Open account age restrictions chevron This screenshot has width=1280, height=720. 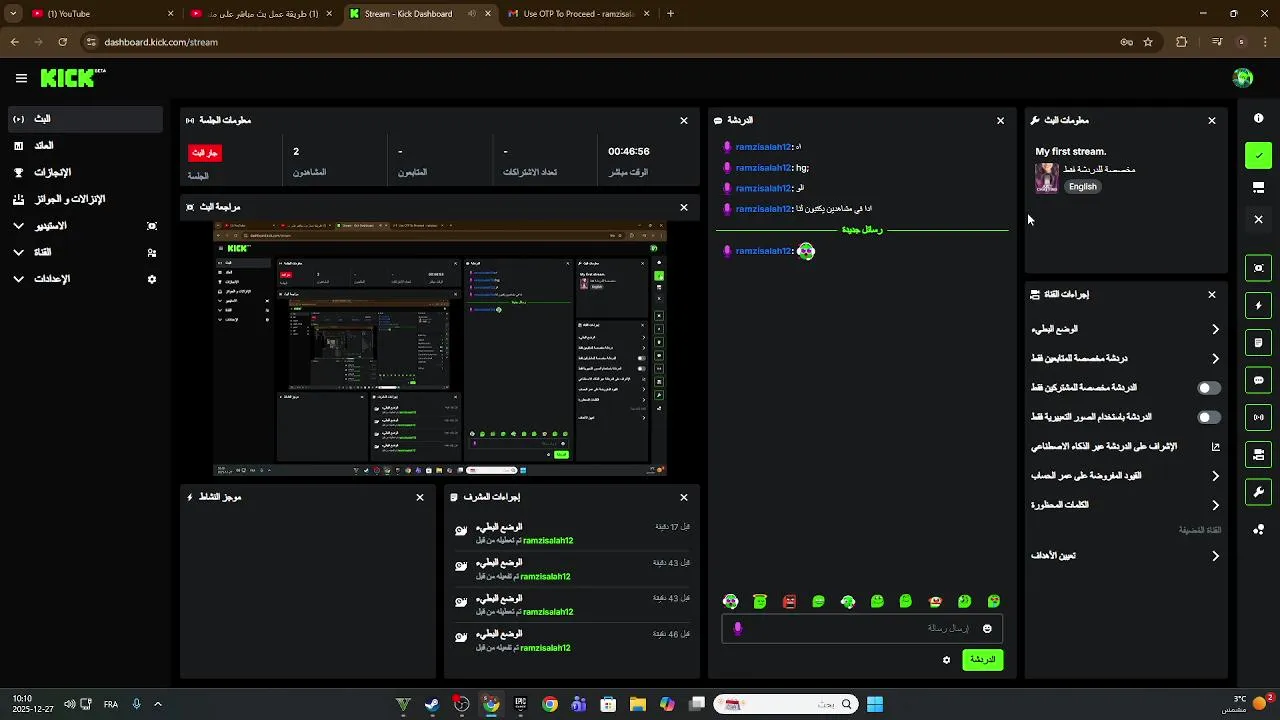[1215, 476]
